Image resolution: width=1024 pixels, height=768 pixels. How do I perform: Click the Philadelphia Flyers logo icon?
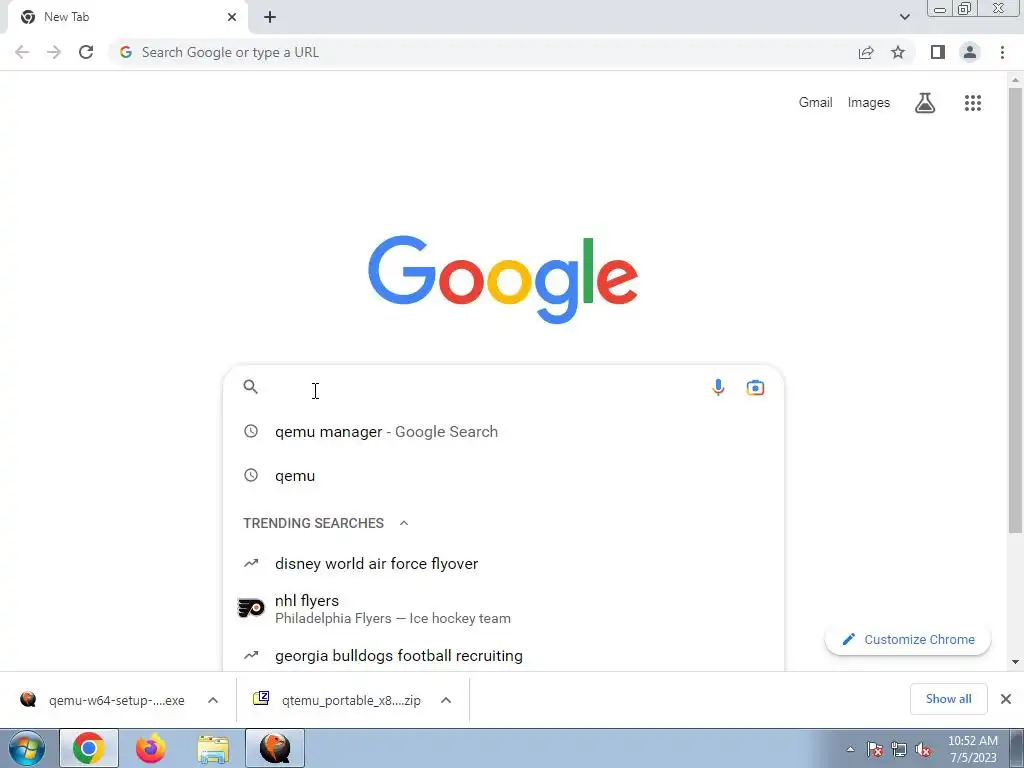pos(251,609)
